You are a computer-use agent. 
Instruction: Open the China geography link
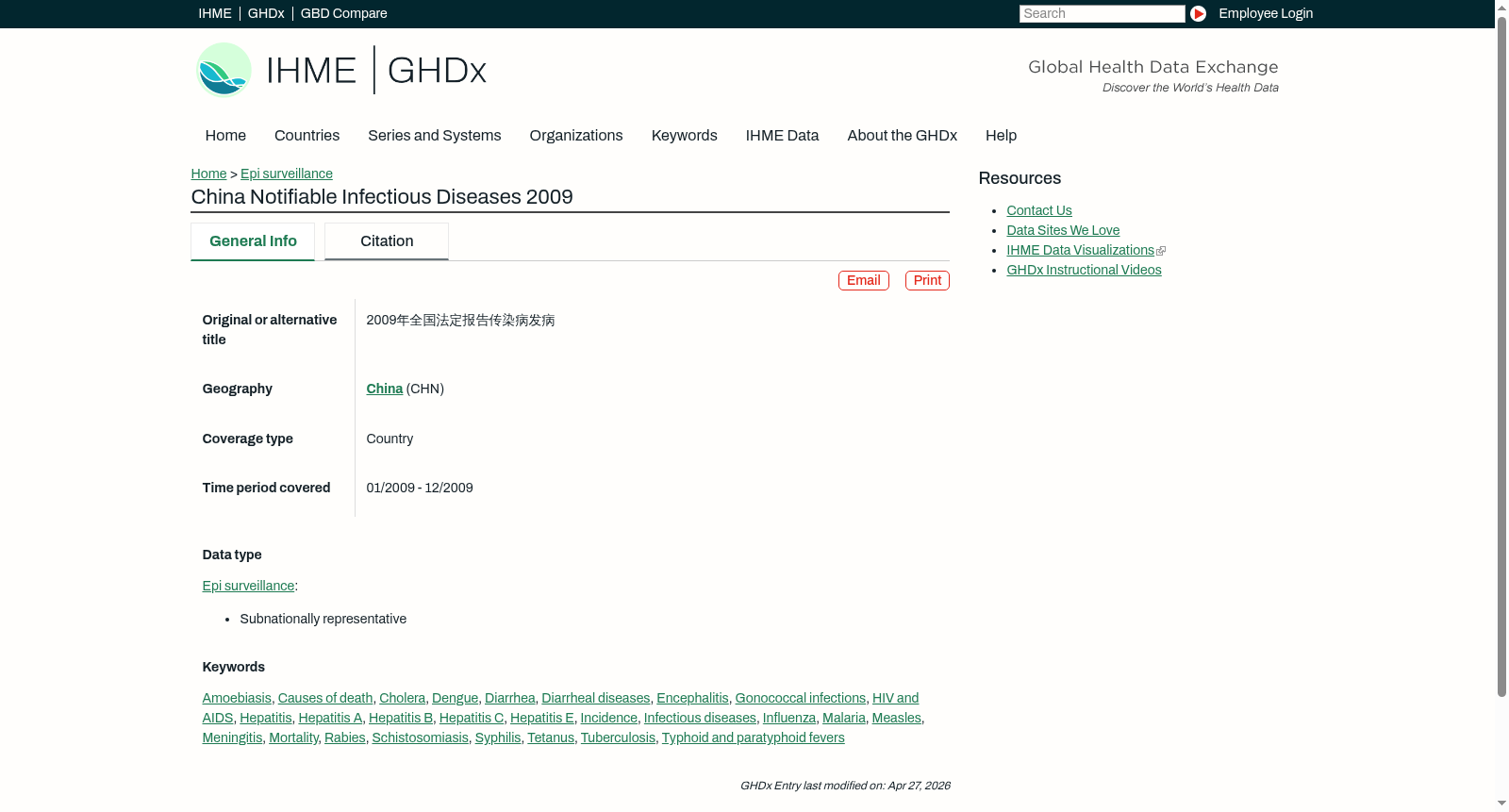(385, 389)
